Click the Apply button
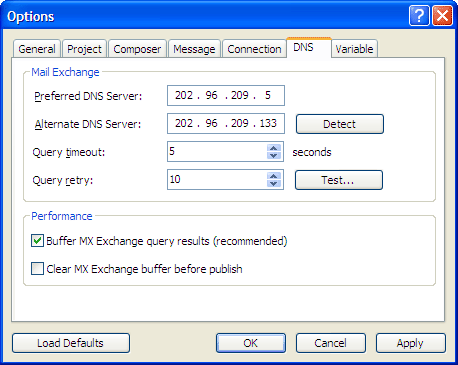This screenshot has height=365, width=458. pos(411,343)
